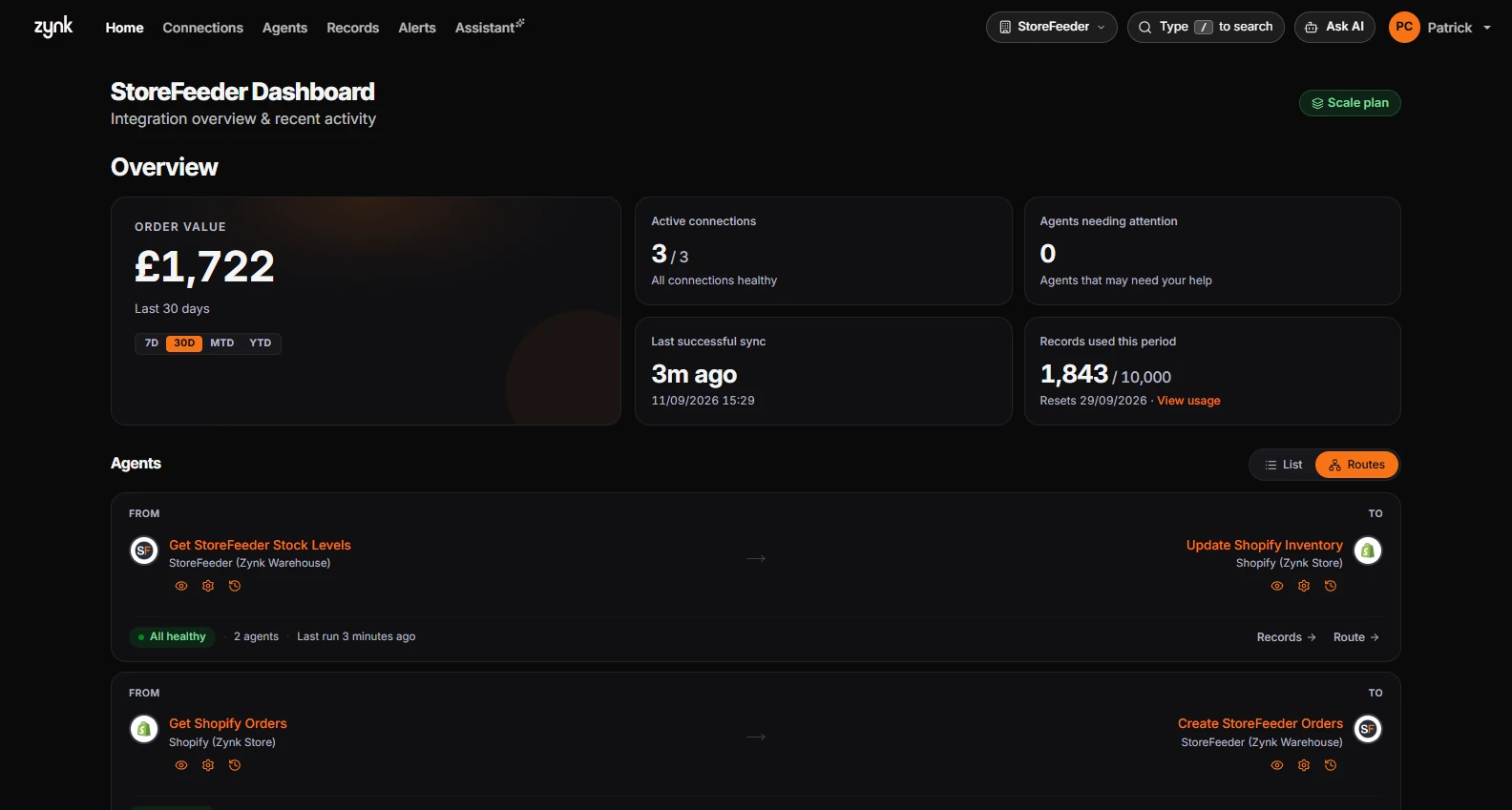
Task: Open the Alerts page
Action: click(417, 28)
